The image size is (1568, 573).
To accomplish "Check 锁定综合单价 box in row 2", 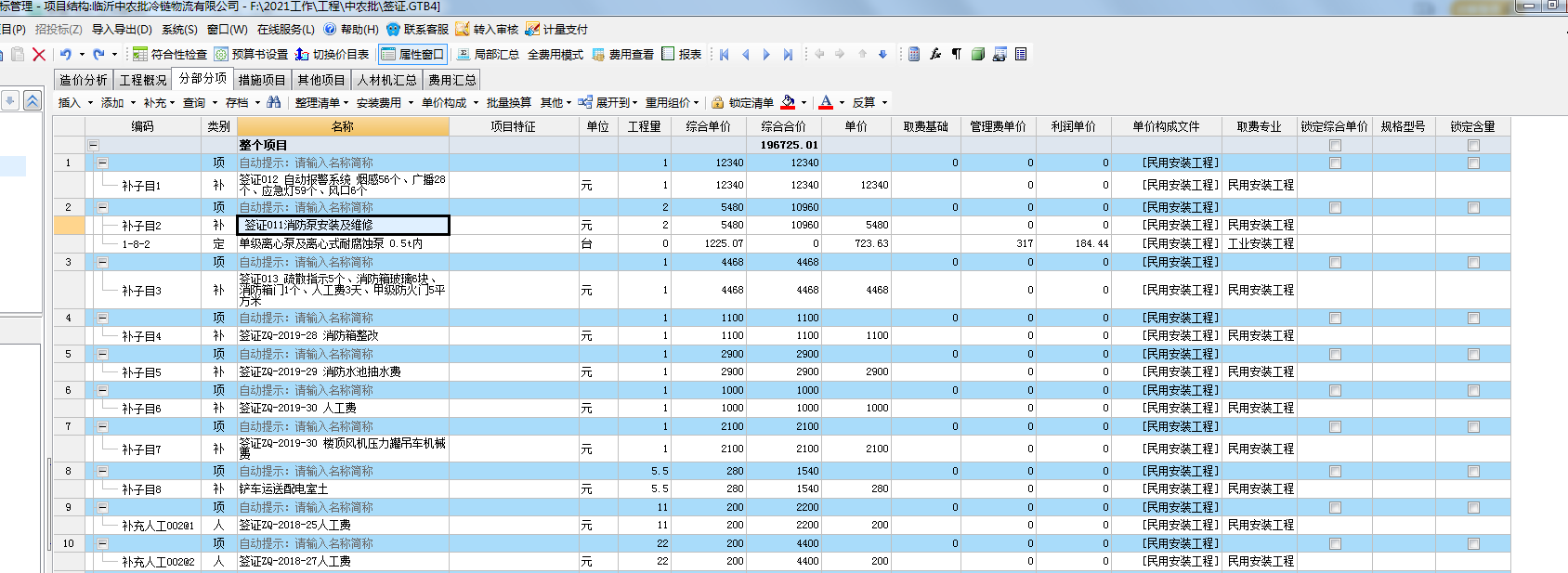I will point(1335,207).
